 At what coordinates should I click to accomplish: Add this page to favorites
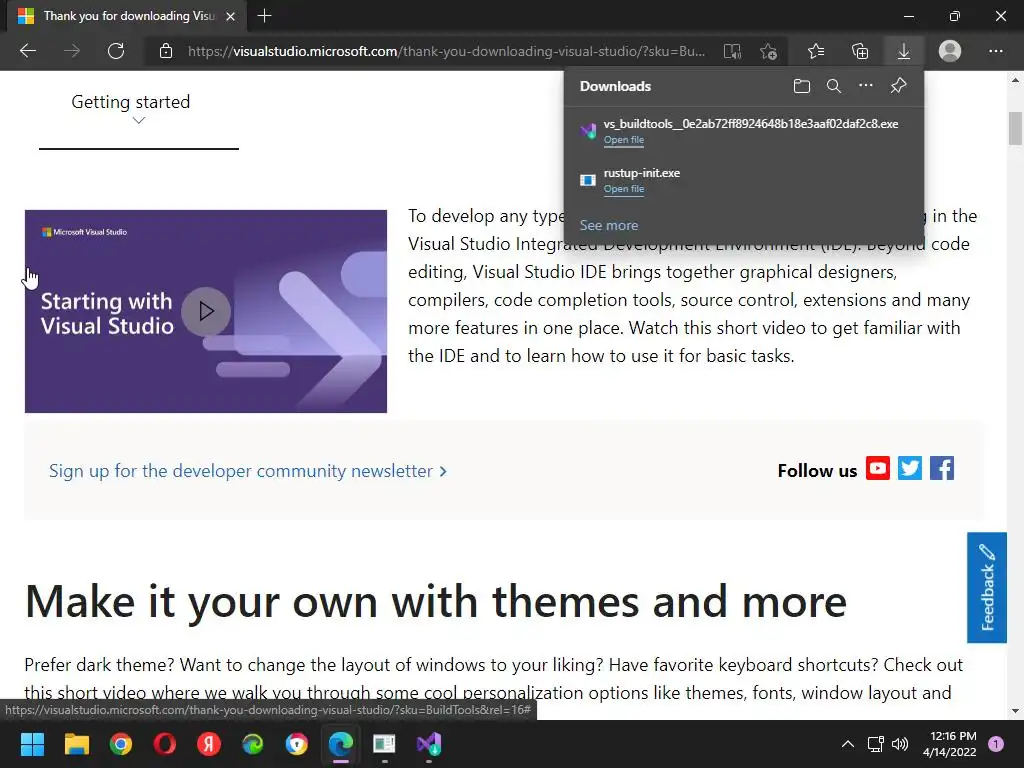pyautogui.click(x=769, y=51)
